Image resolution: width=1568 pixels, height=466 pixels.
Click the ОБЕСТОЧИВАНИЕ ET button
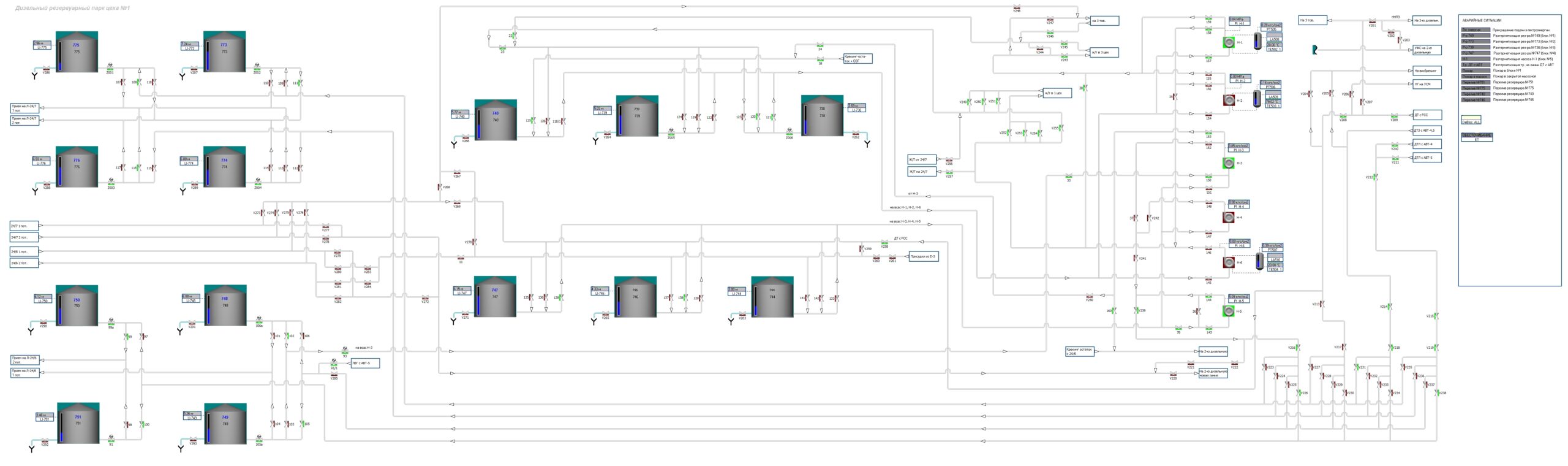[1477, 137]
